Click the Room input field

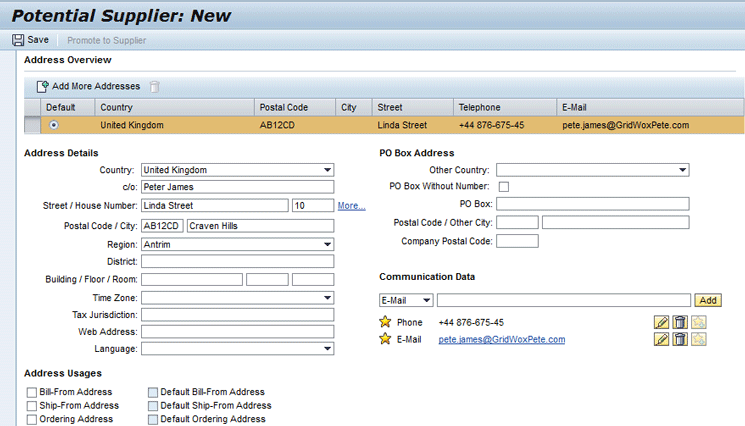pos(313,279)
